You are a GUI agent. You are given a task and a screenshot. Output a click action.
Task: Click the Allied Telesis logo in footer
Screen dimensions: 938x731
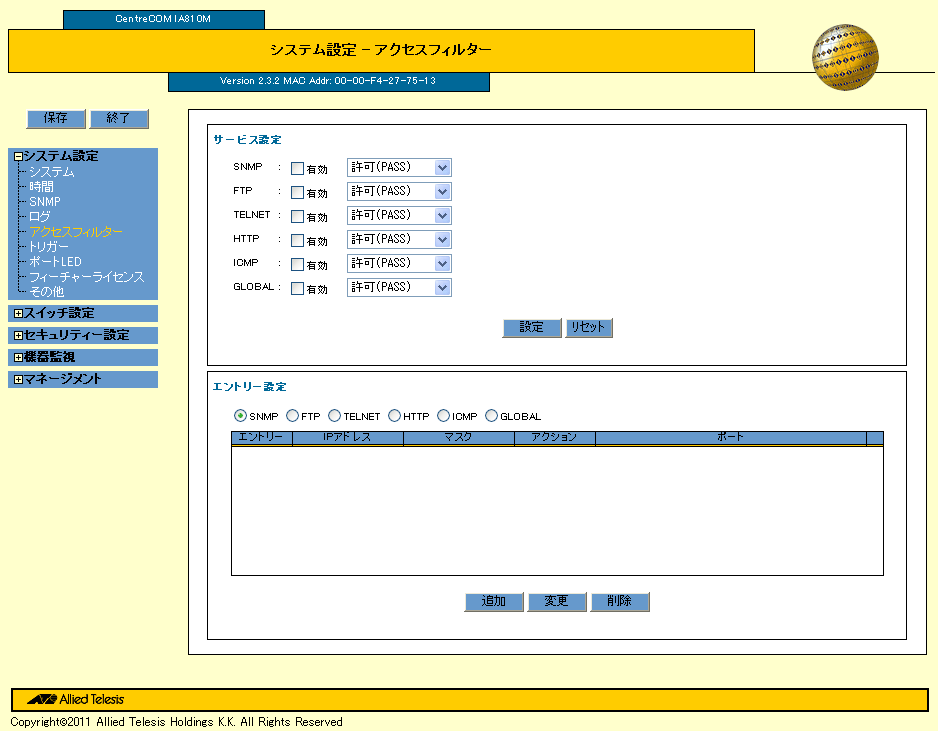tap(76, 699)
